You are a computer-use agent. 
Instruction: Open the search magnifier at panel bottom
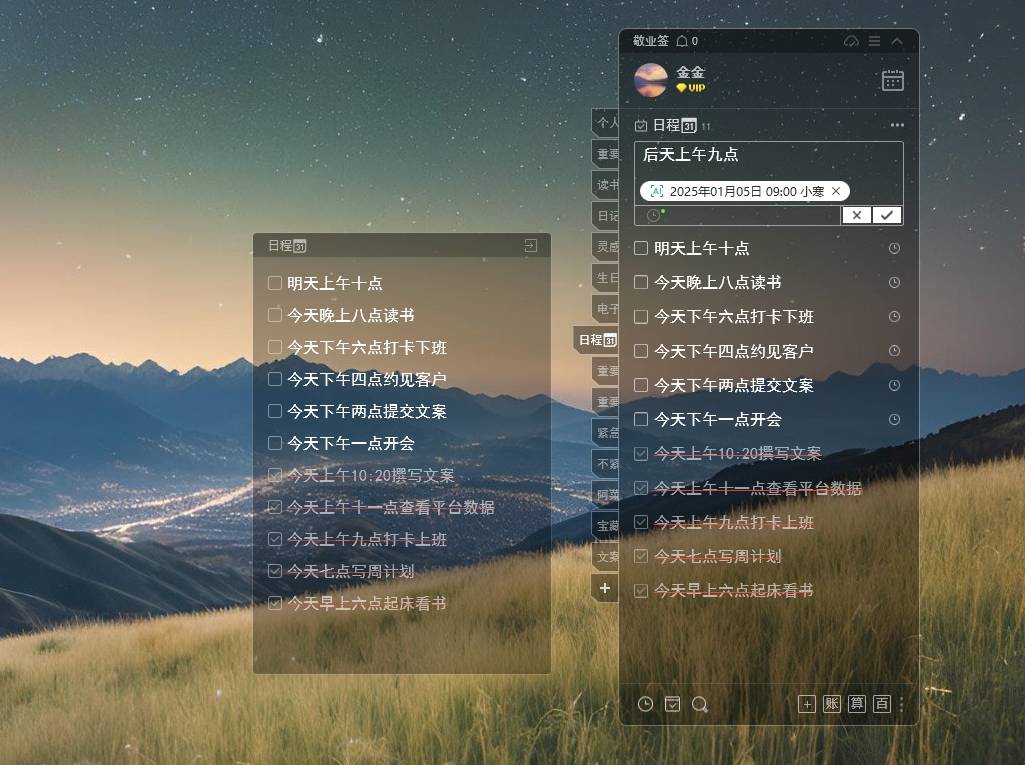tap(699, 704)
